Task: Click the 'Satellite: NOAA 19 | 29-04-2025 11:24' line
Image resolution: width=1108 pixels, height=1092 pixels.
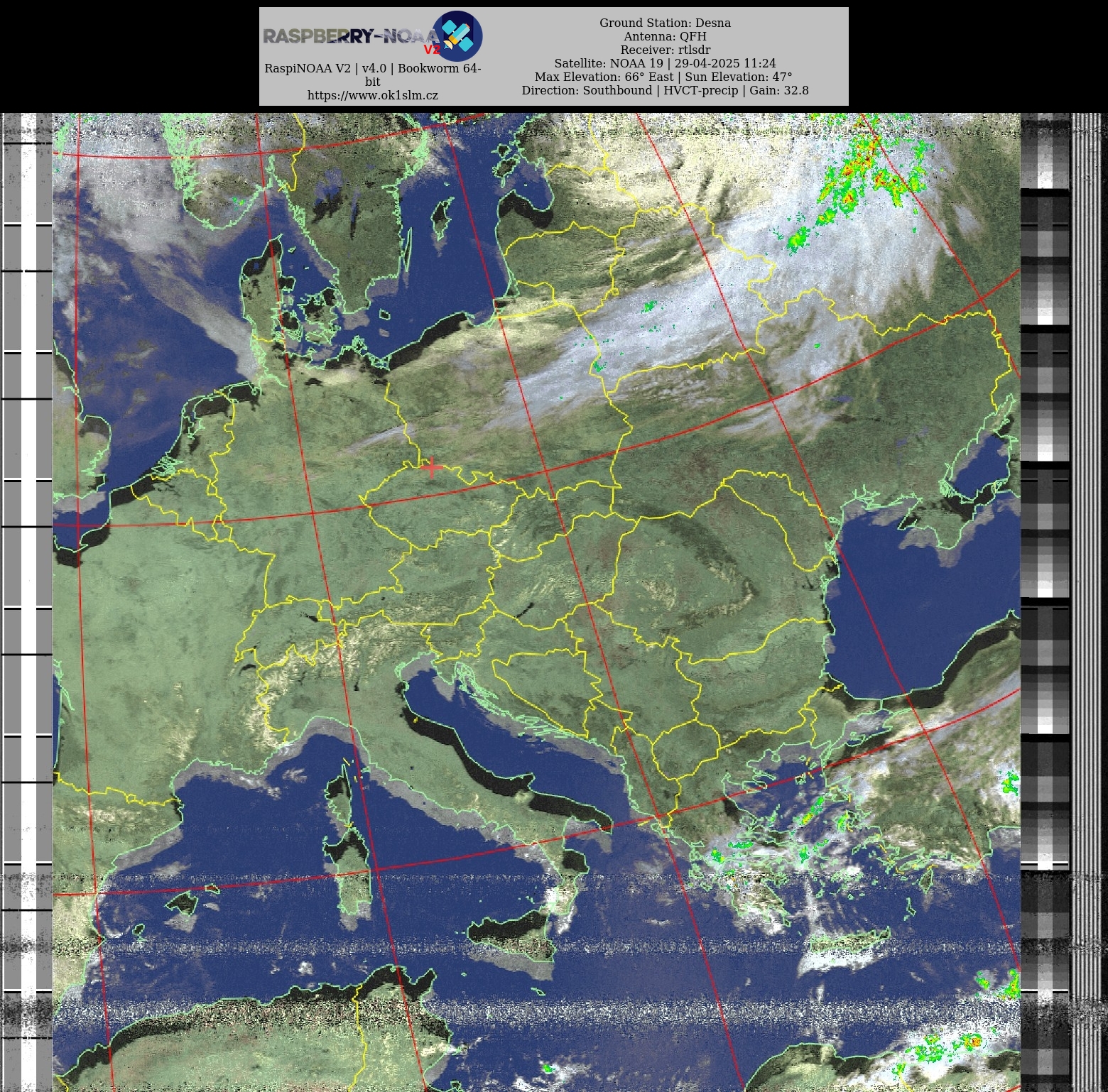Action: point(665,63)
